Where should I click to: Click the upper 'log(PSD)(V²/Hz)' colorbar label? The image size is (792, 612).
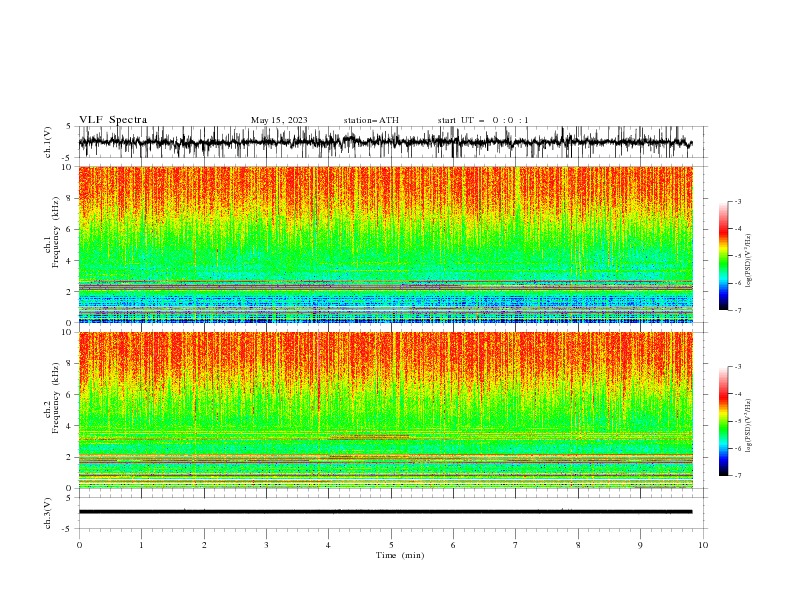[749, 261]
